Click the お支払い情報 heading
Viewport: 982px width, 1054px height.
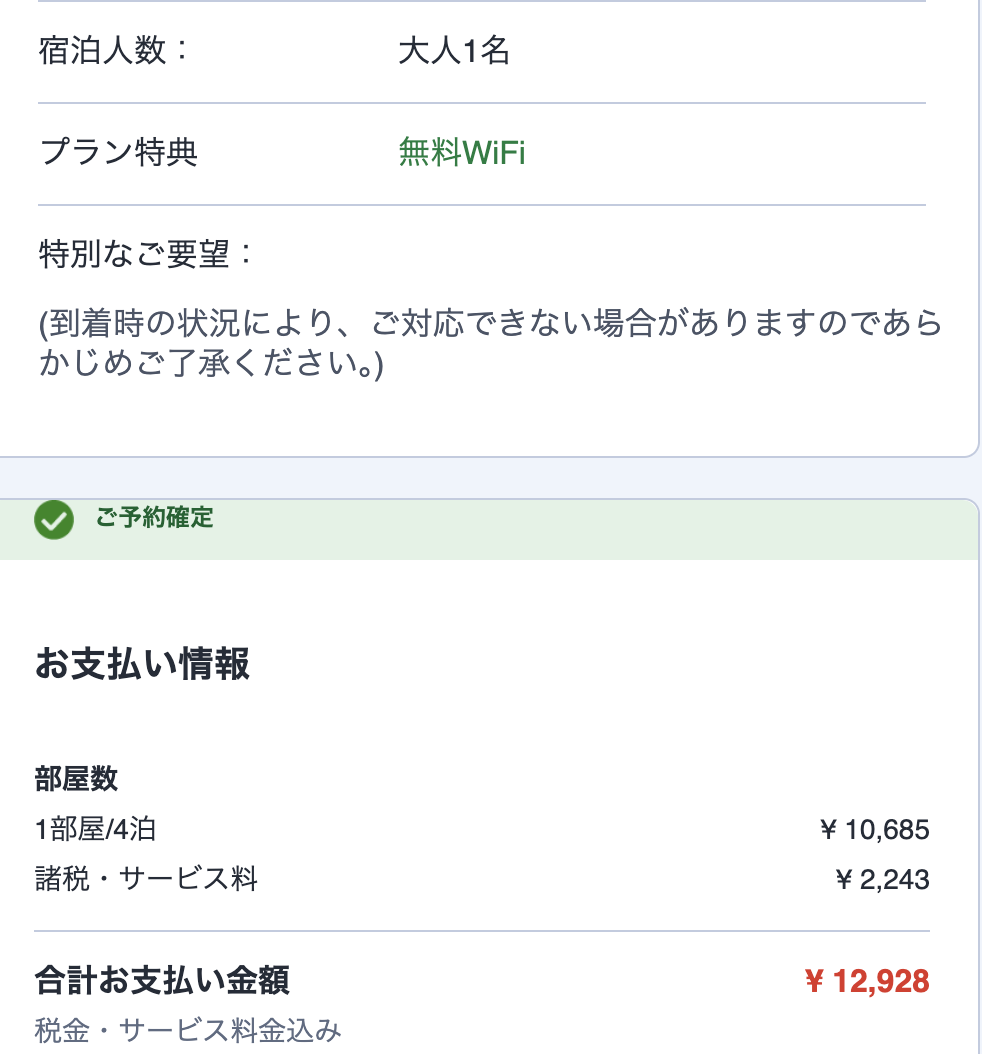(x=142, y=664)
